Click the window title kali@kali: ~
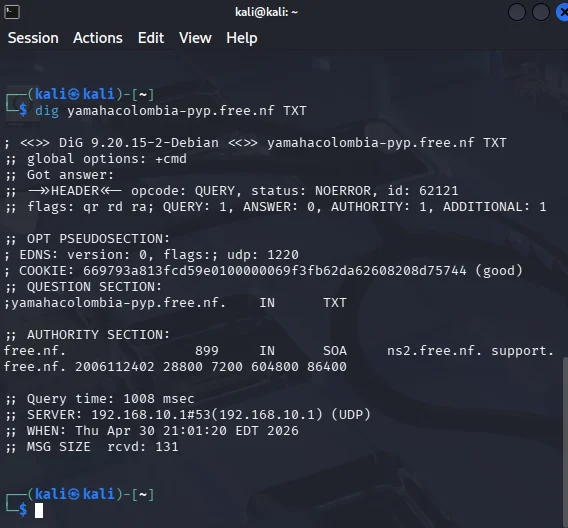The image size is (568, 528). pos(267,12)
